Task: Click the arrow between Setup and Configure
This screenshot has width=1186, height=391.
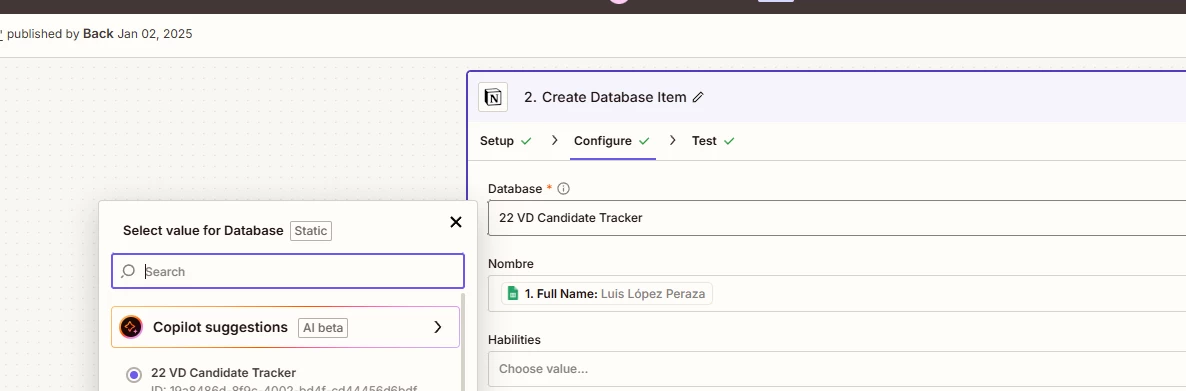Action: click(554, 141)
